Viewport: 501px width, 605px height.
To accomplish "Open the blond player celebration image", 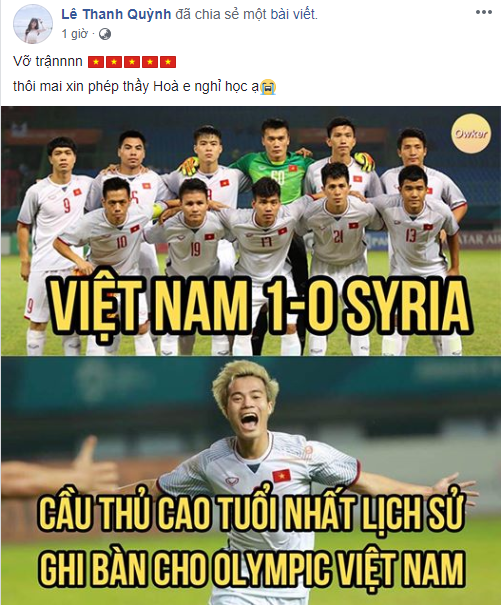I will (250, 480).
